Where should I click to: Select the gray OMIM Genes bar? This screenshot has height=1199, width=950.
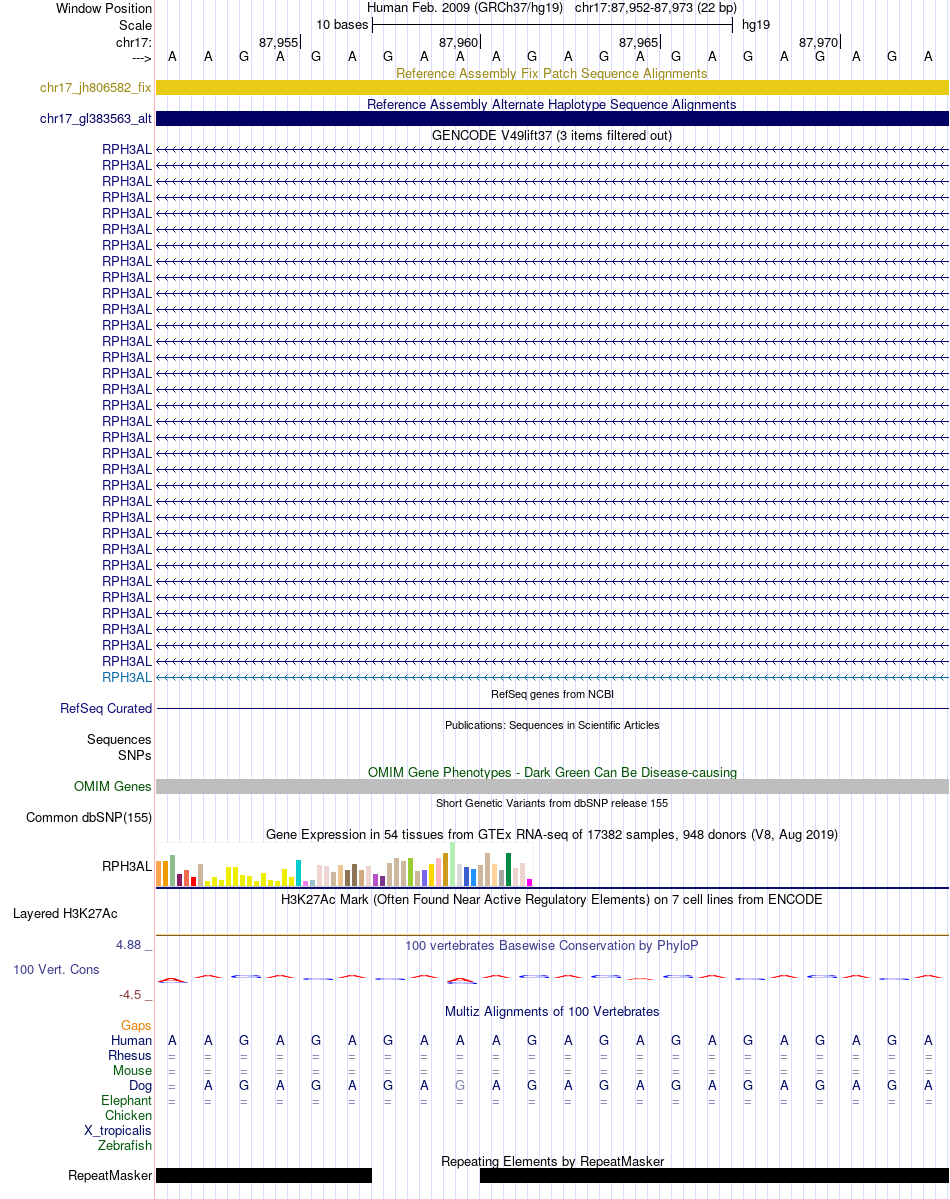[x=552, y=787]
